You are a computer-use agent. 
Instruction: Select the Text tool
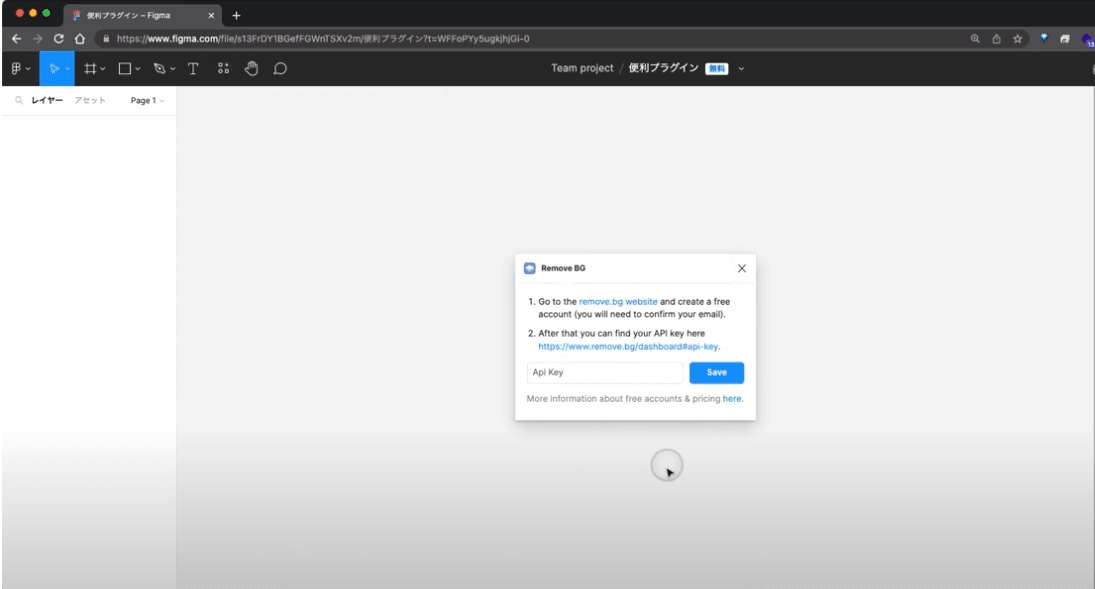tap(193, 68)
